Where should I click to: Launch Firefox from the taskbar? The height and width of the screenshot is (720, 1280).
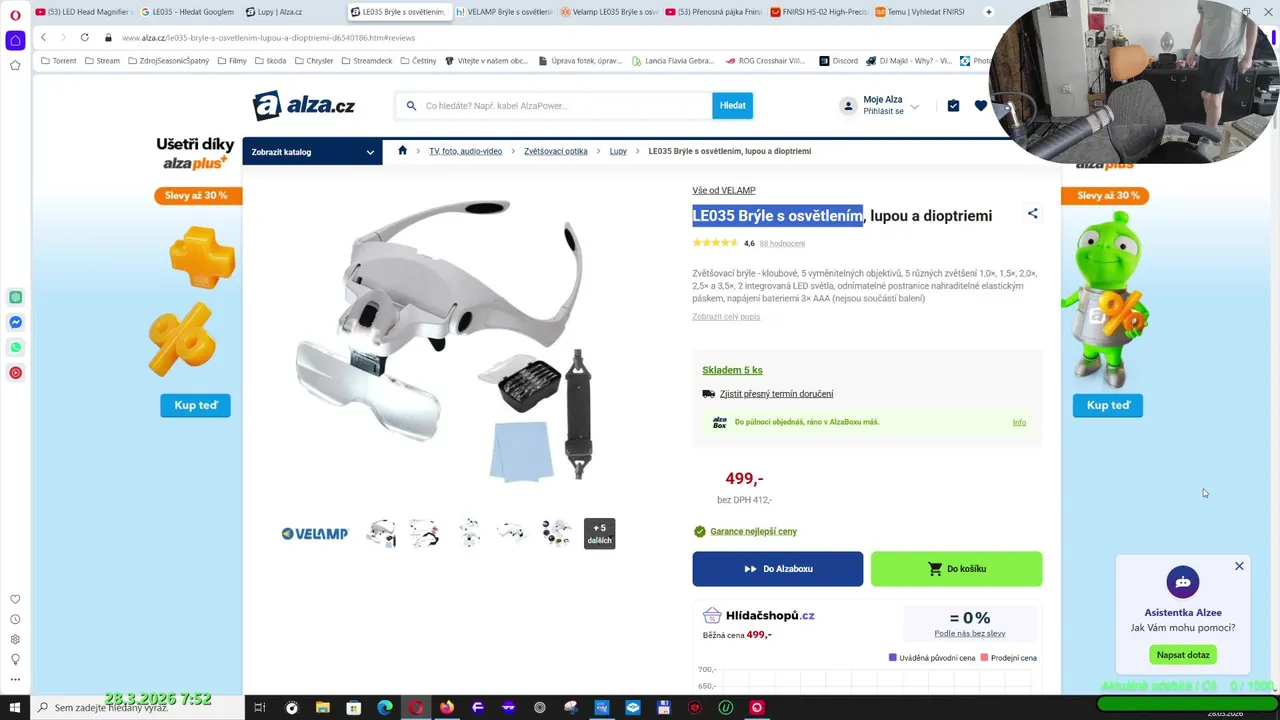[x=446, y=707]
